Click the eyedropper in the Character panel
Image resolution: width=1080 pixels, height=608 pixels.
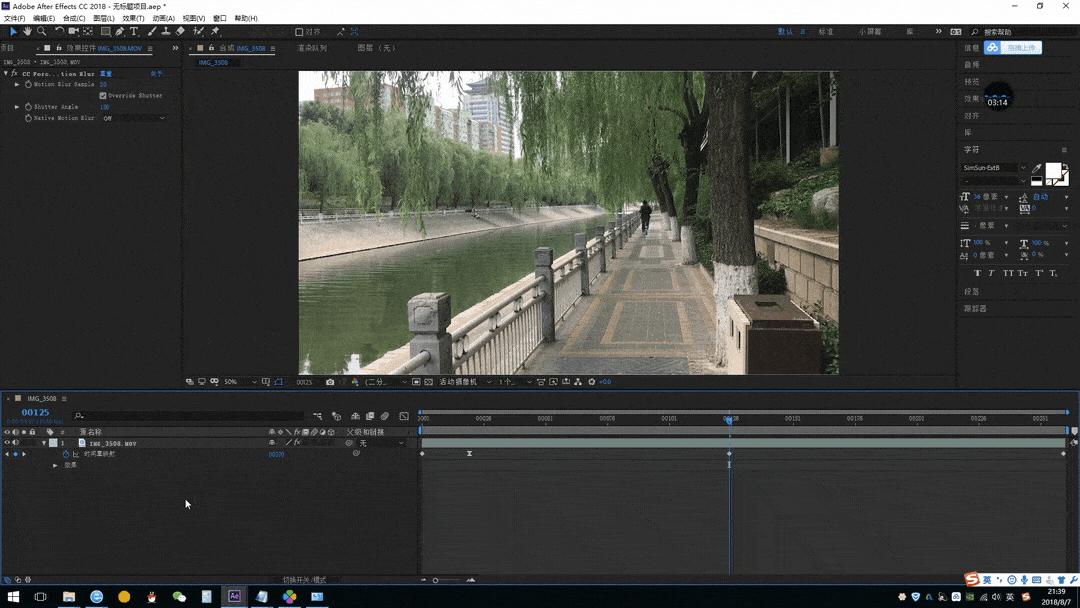click(1037, 168)
